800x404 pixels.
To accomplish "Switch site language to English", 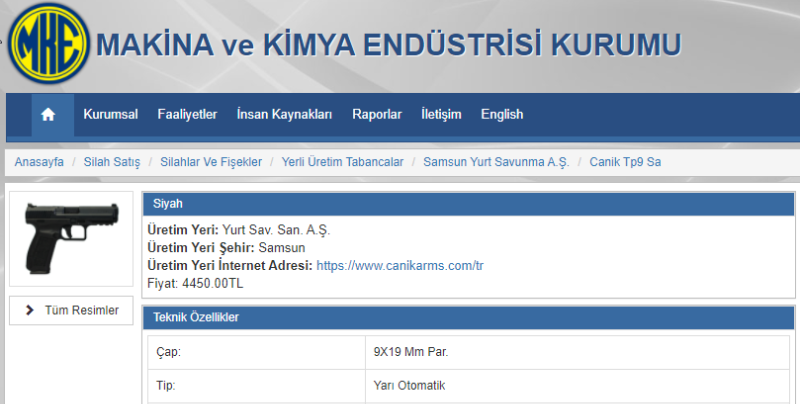I will click(502, 114).
